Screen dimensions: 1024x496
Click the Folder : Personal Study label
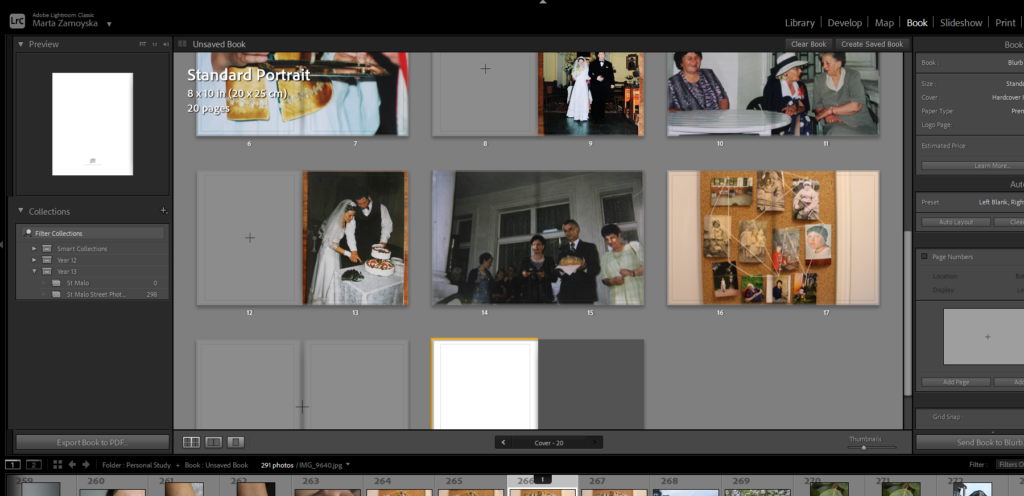pos(137,465)
